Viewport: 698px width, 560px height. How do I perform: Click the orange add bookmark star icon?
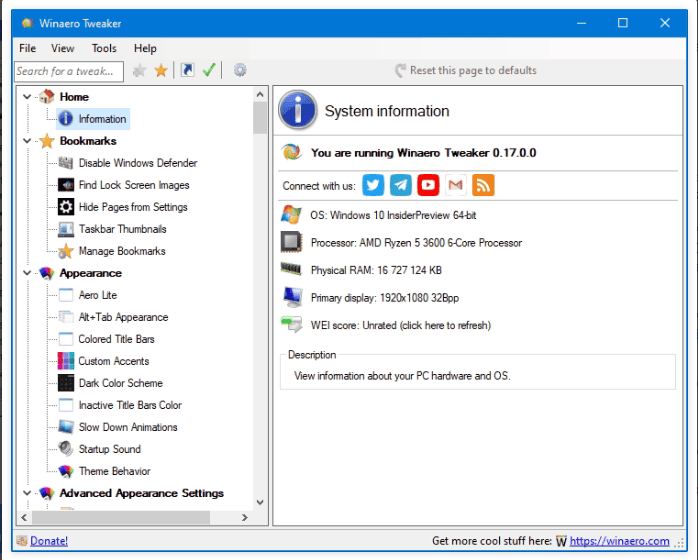161,70
